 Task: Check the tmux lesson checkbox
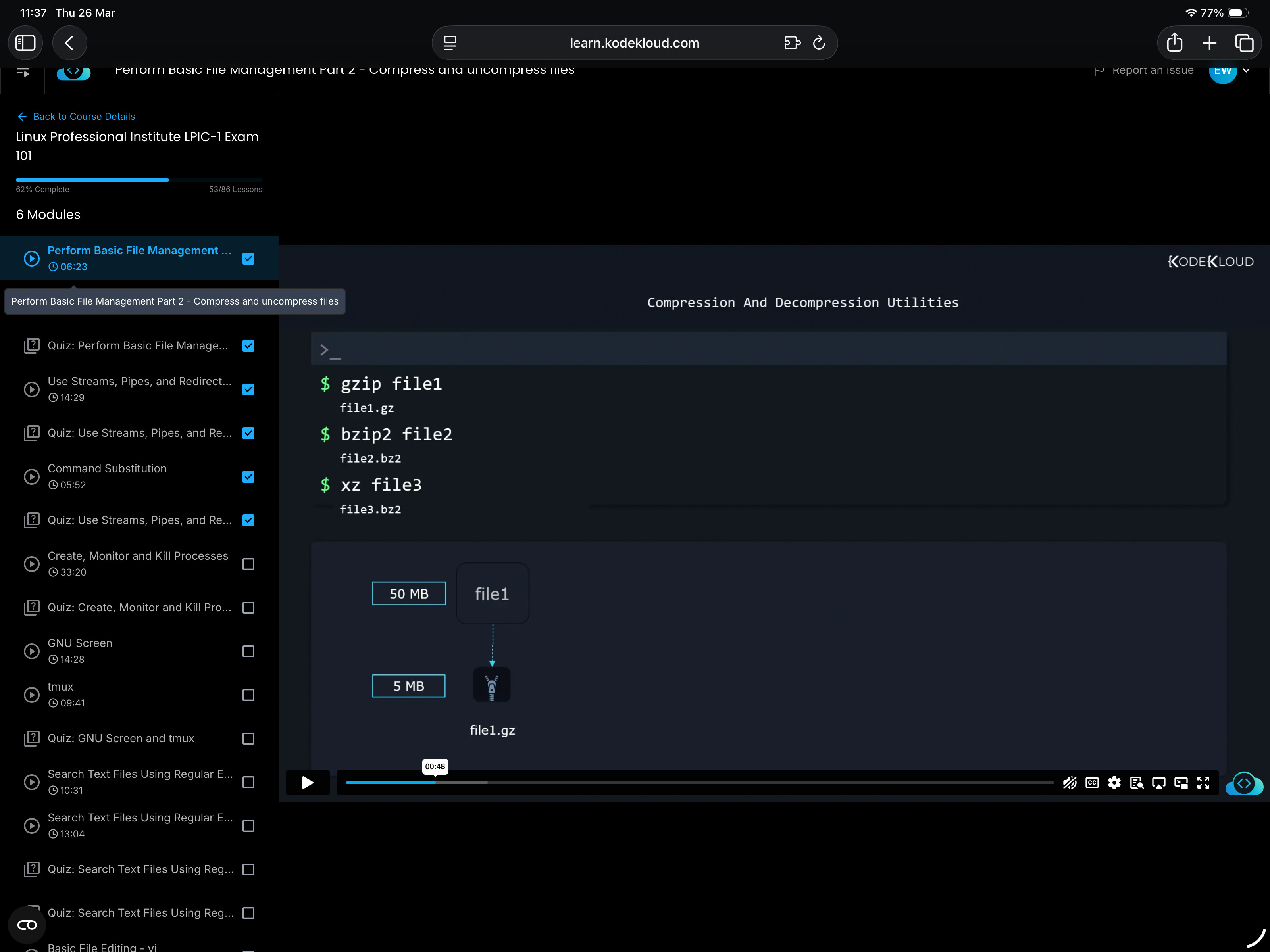(x=248, y=695)
